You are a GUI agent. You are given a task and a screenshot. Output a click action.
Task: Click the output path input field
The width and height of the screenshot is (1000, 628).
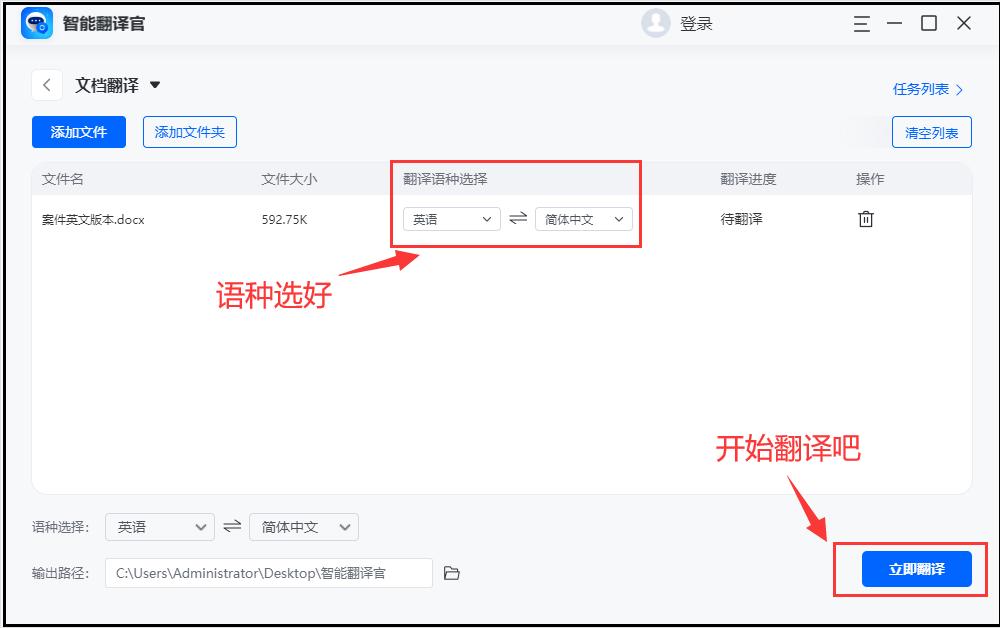[270, 572]
